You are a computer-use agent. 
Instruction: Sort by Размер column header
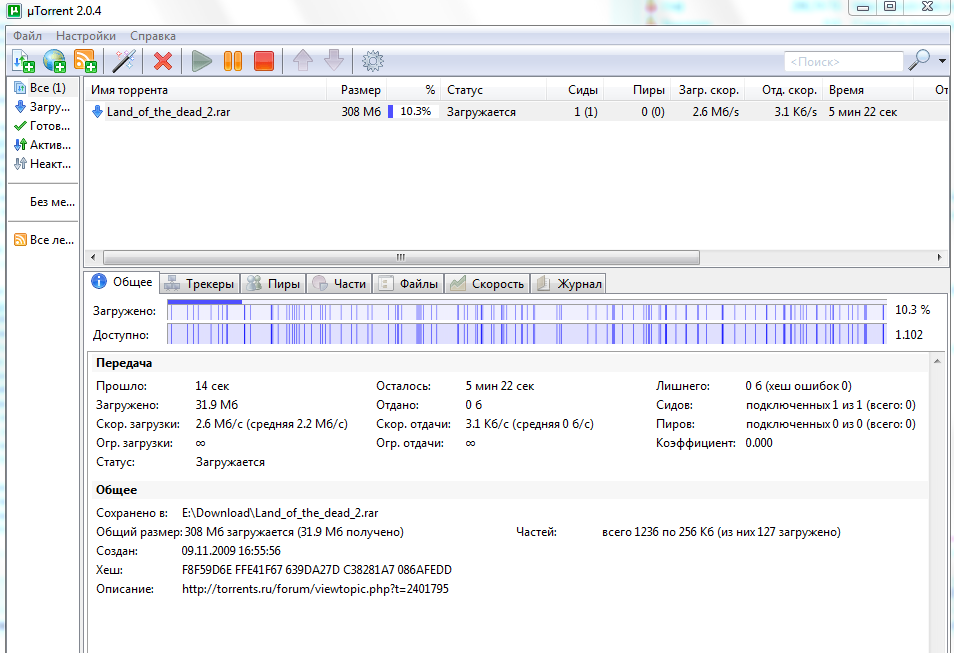[x=357, y=90]
